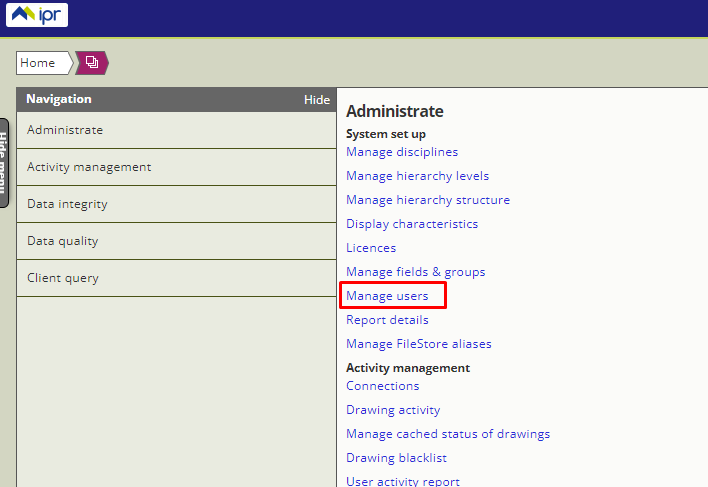The height and width of the screenshot is (487, 708).
Task: Hide the Navigation panel
Action: 316,100
